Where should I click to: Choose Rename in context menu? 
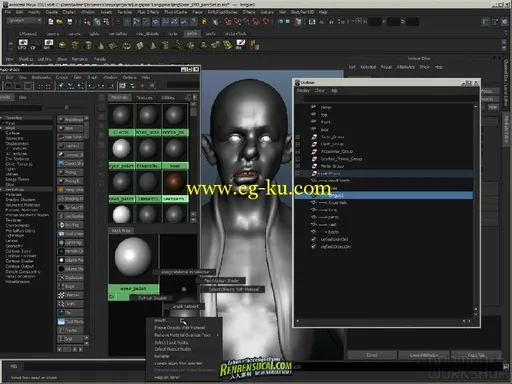pos(162,356)
